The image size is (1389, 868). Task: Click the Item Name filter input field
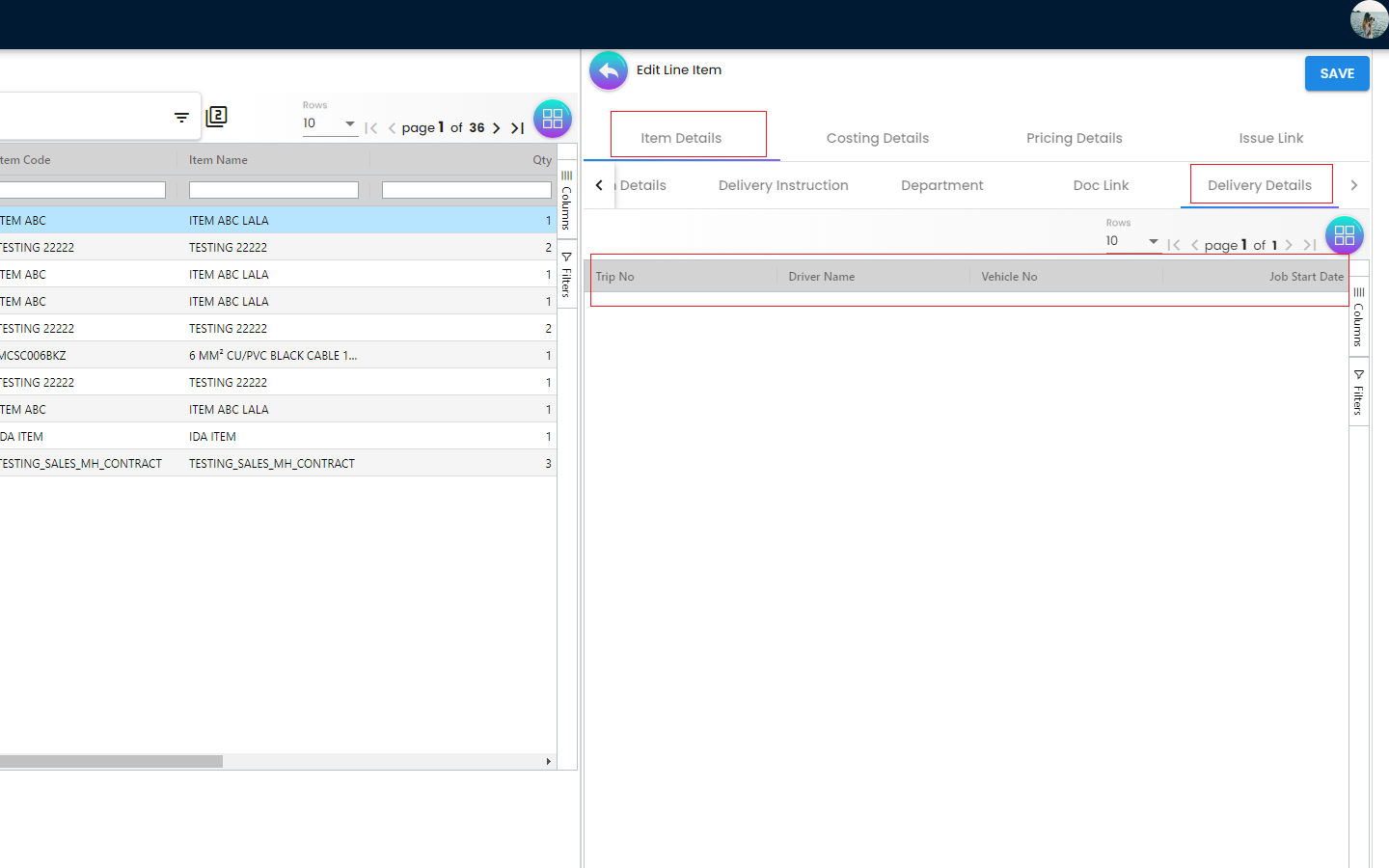pos(274,191)
